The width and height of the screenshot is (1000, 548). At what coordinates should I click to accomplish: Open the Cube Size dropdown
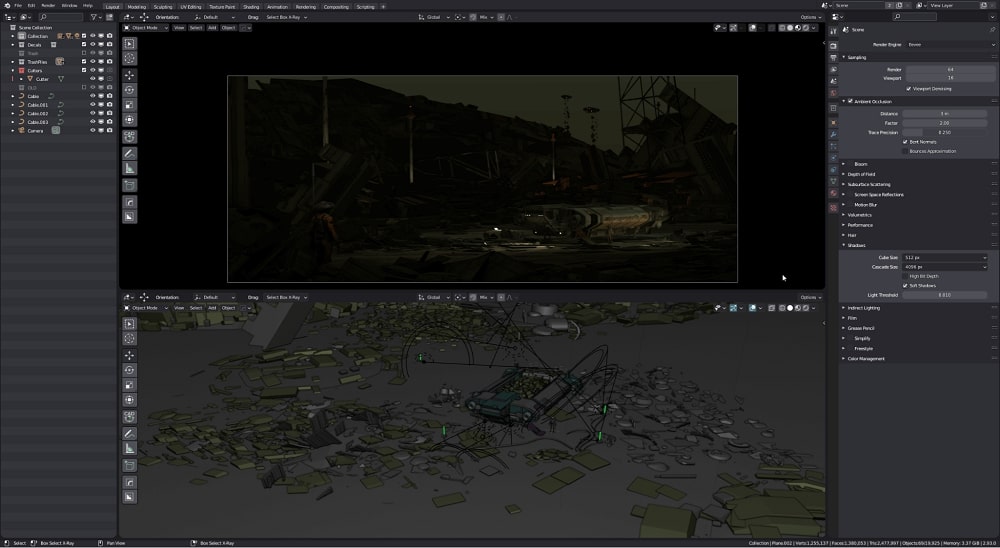point(945,257)
